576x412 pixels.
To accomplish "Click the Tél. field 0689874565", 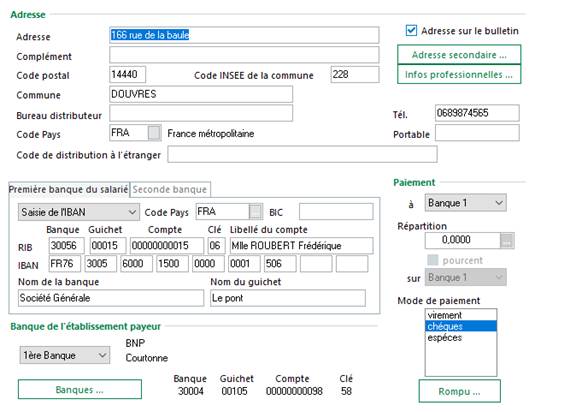I will (477, 113).
